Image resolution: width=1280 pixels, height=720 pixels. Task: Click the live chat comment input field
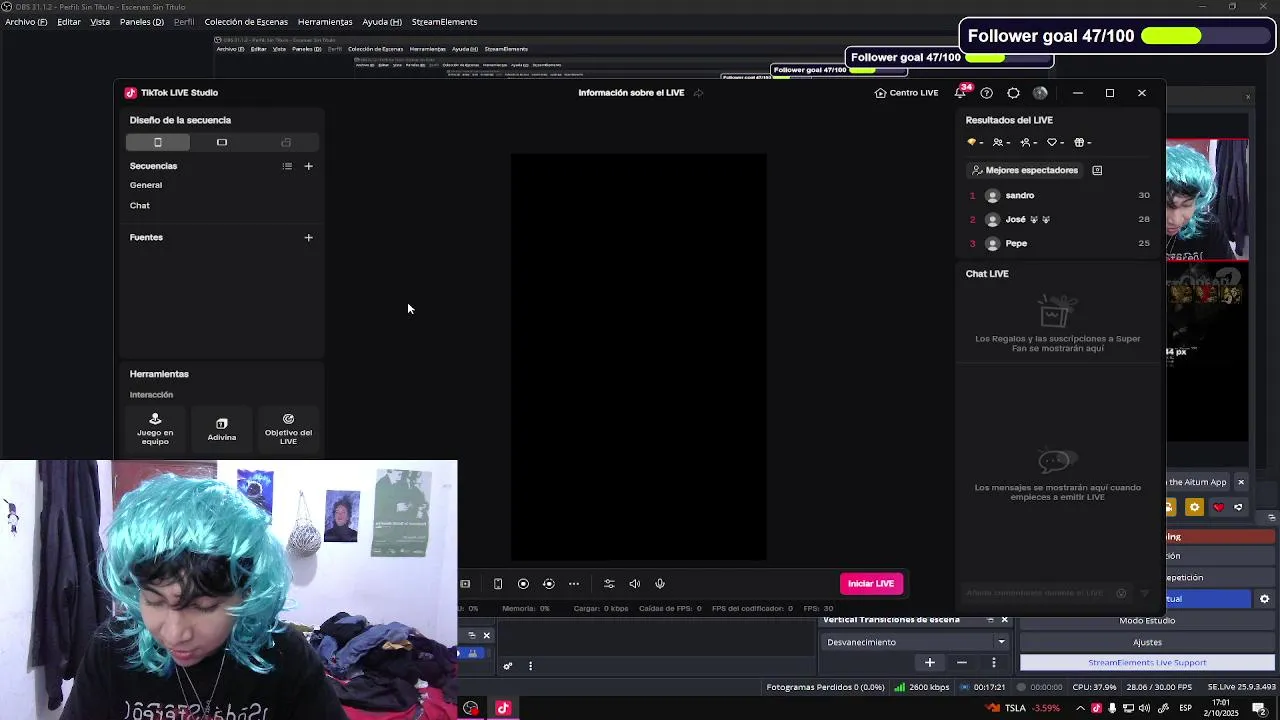[x=1047, y=593]
